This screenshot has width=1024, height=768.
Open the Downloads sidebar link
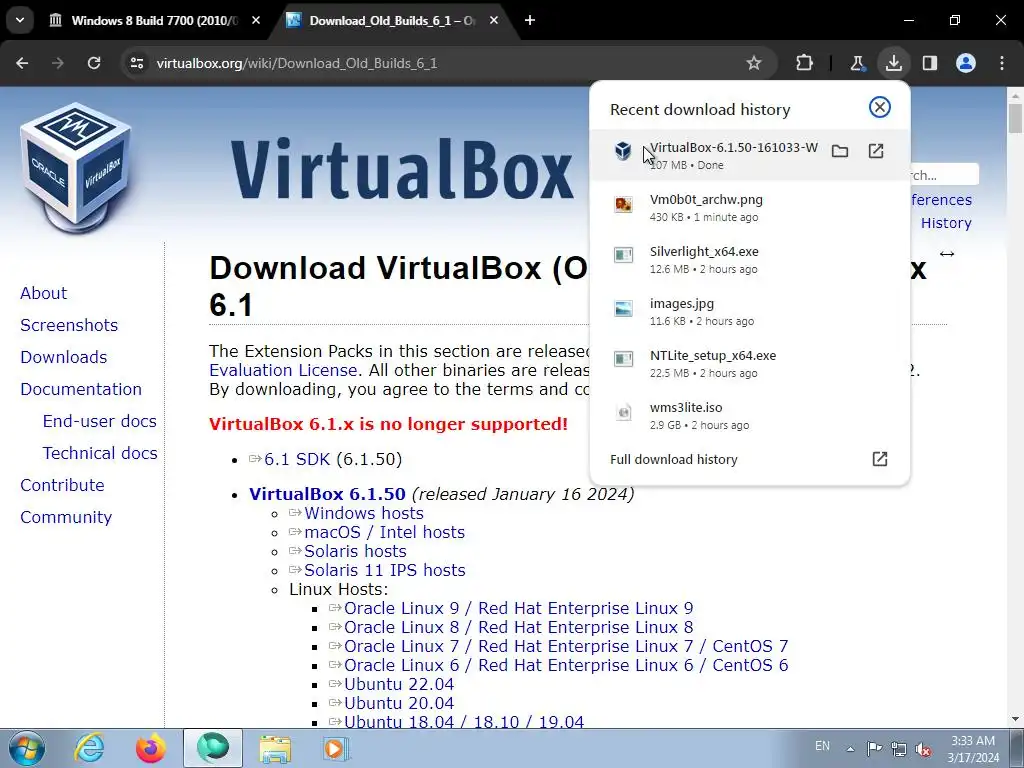[x=63, y=357]
